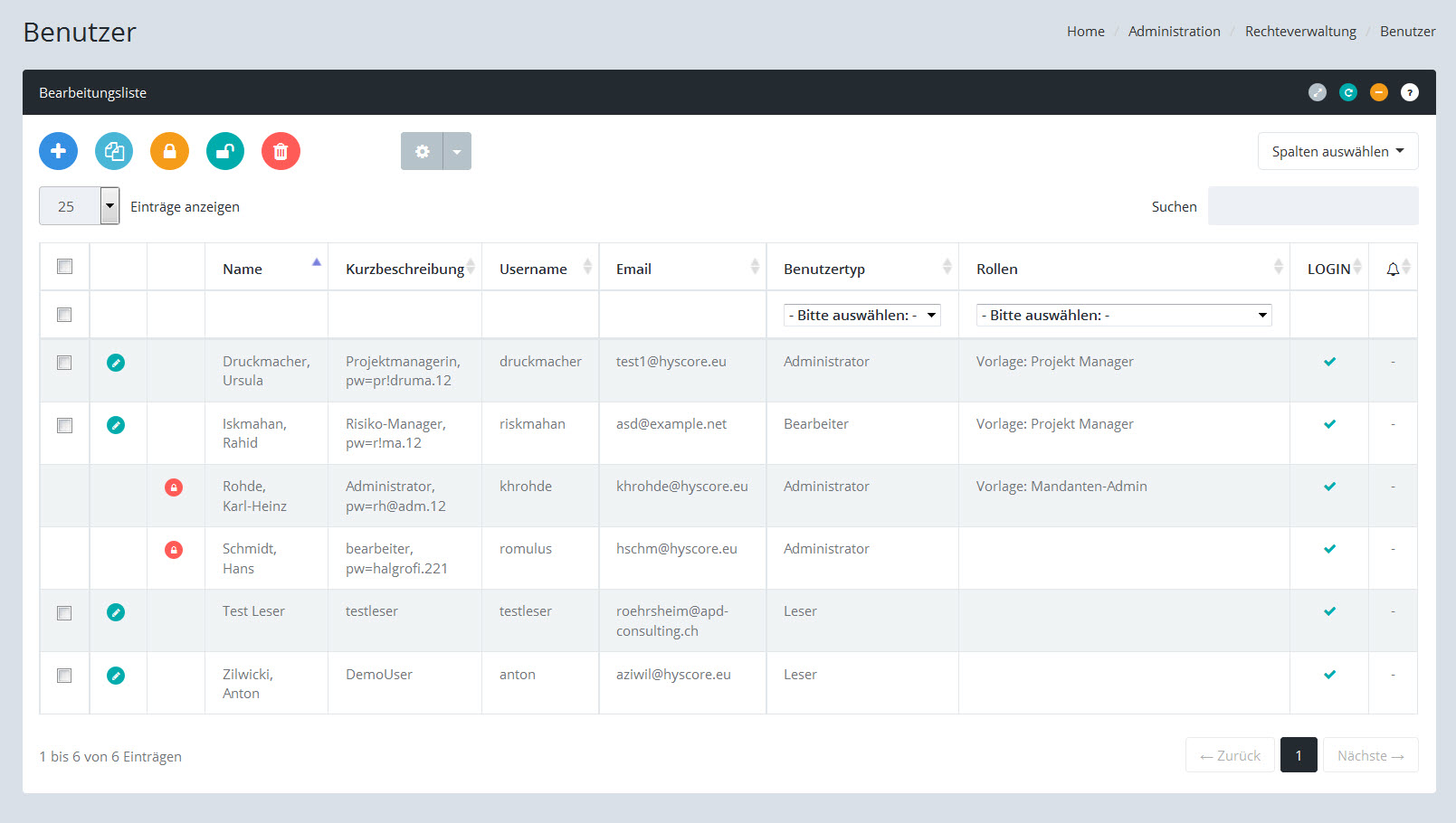Expand the Rollen filter dropdown
1456x823 pixels.
click(x=1123, y=315)
